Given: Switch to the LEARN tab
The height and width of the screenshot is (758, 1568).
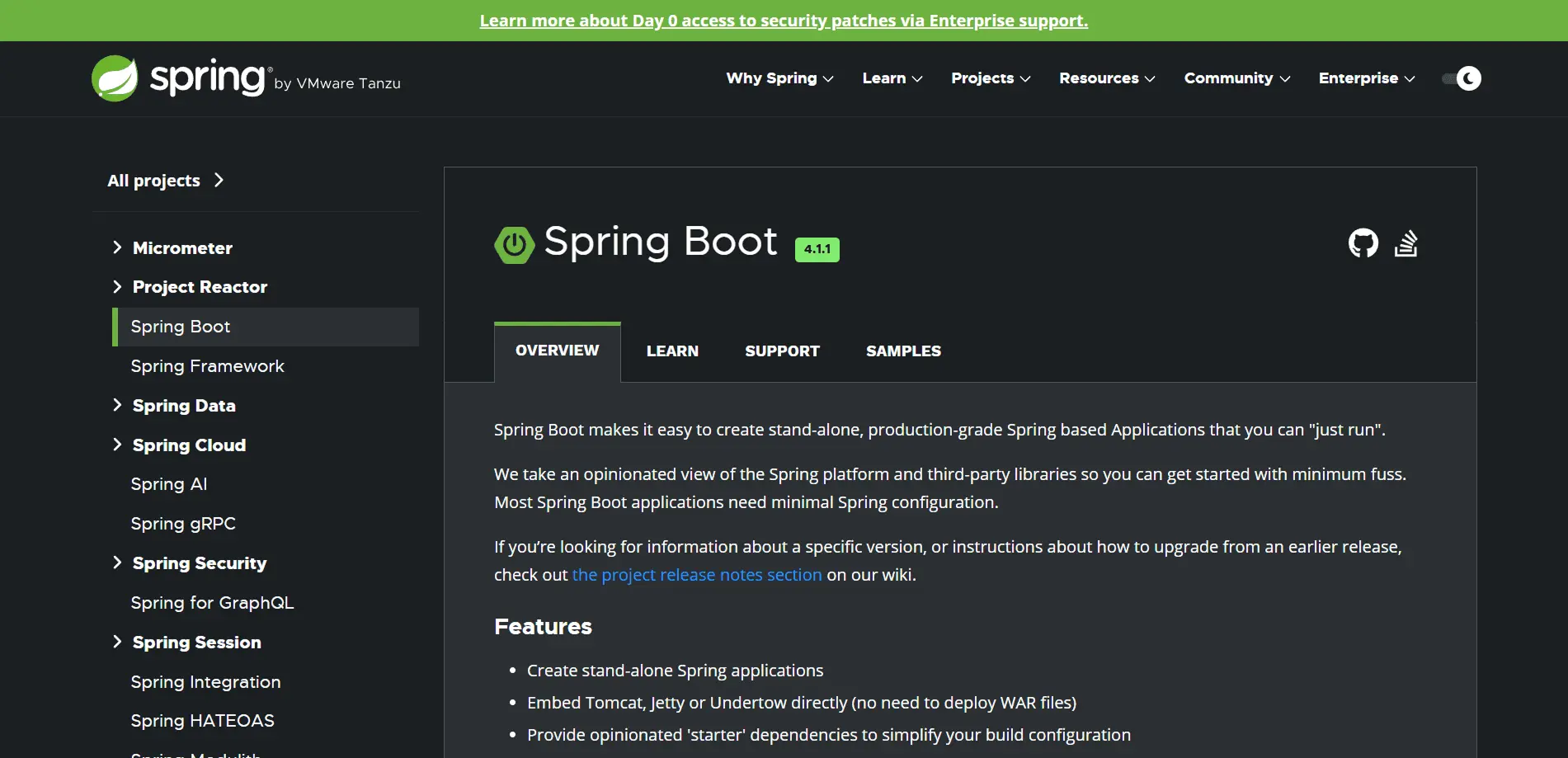Looking at the screenshot, I should click(x=672, y=351).
